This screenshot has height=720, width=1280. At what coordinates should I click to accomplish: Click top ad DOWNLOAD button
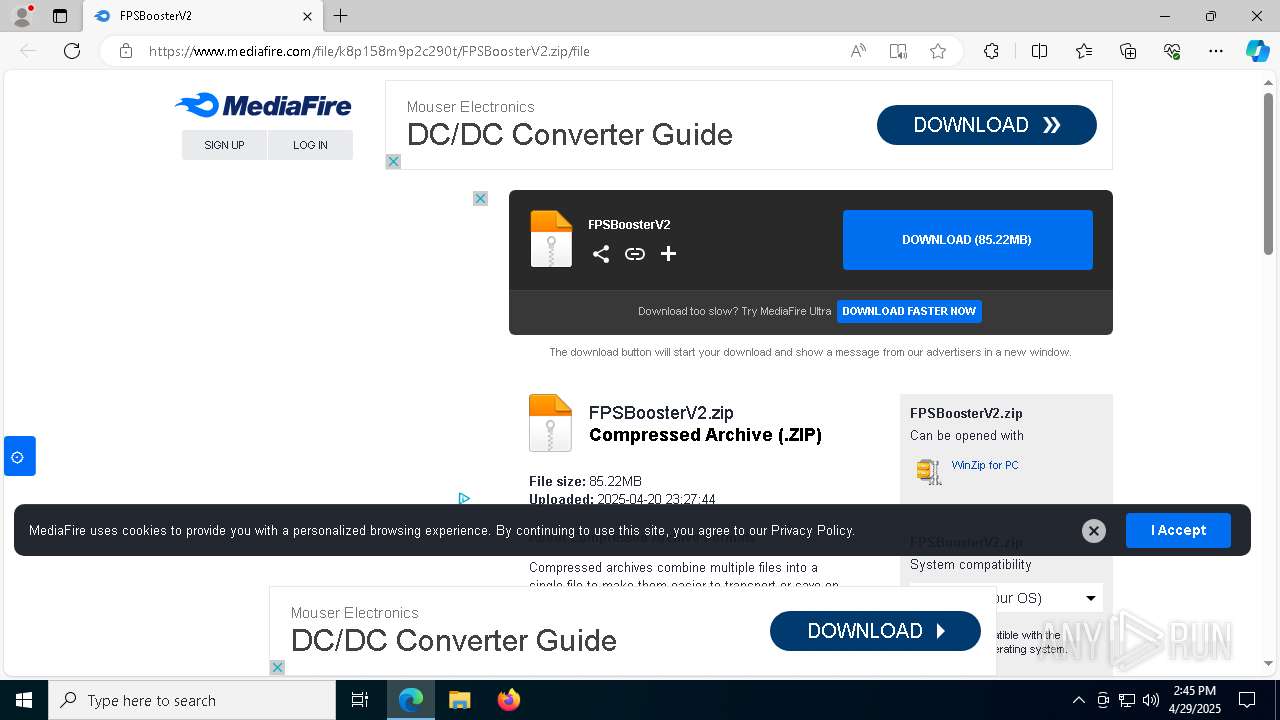pos(987,125)
